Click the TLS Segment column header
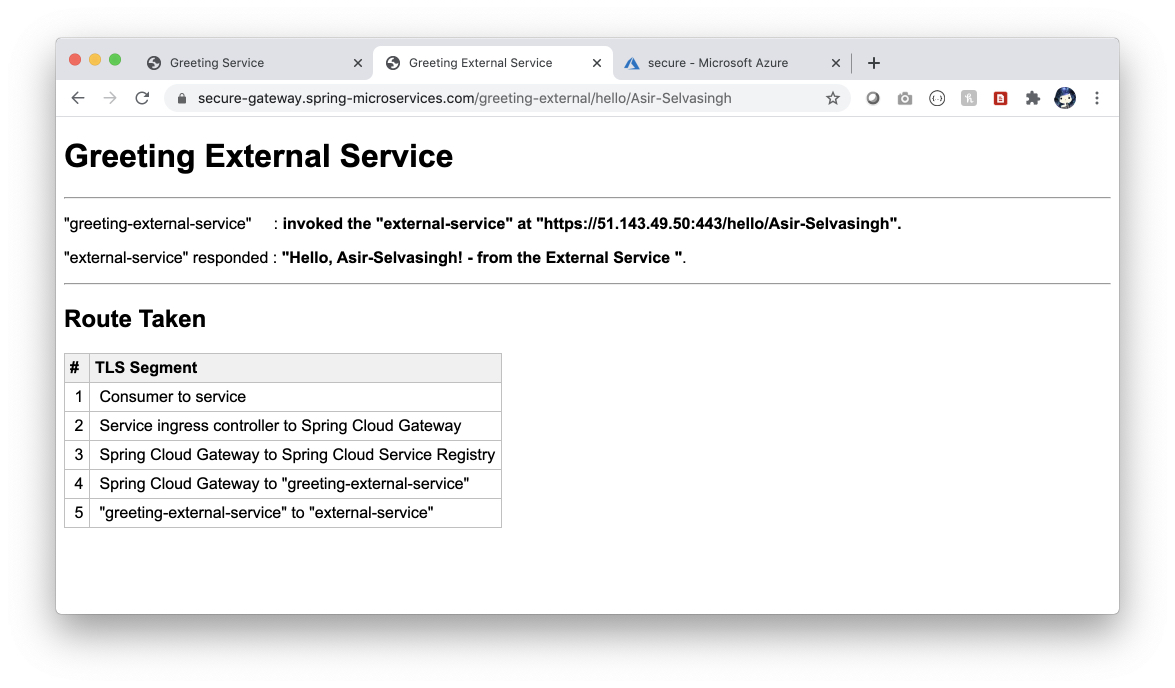1175x688 pixels. pos(295,368)
